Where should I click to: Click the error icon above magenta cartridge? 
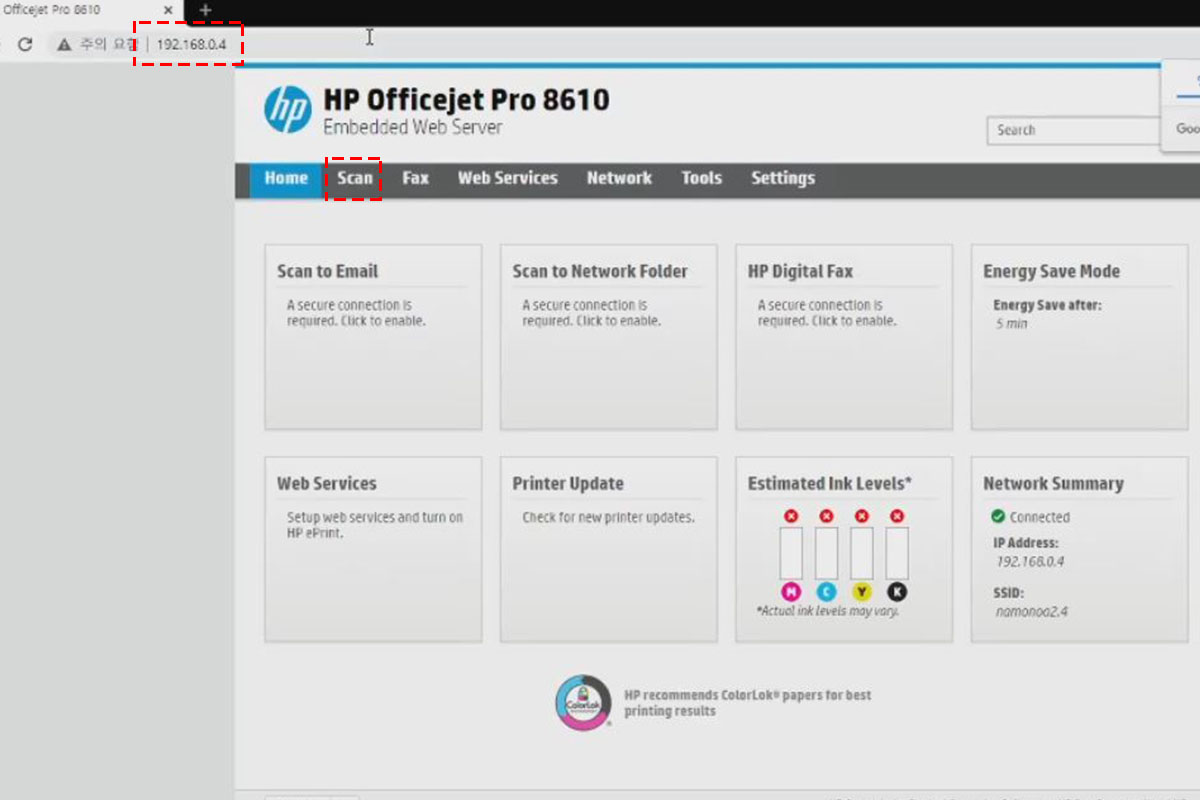791,516
